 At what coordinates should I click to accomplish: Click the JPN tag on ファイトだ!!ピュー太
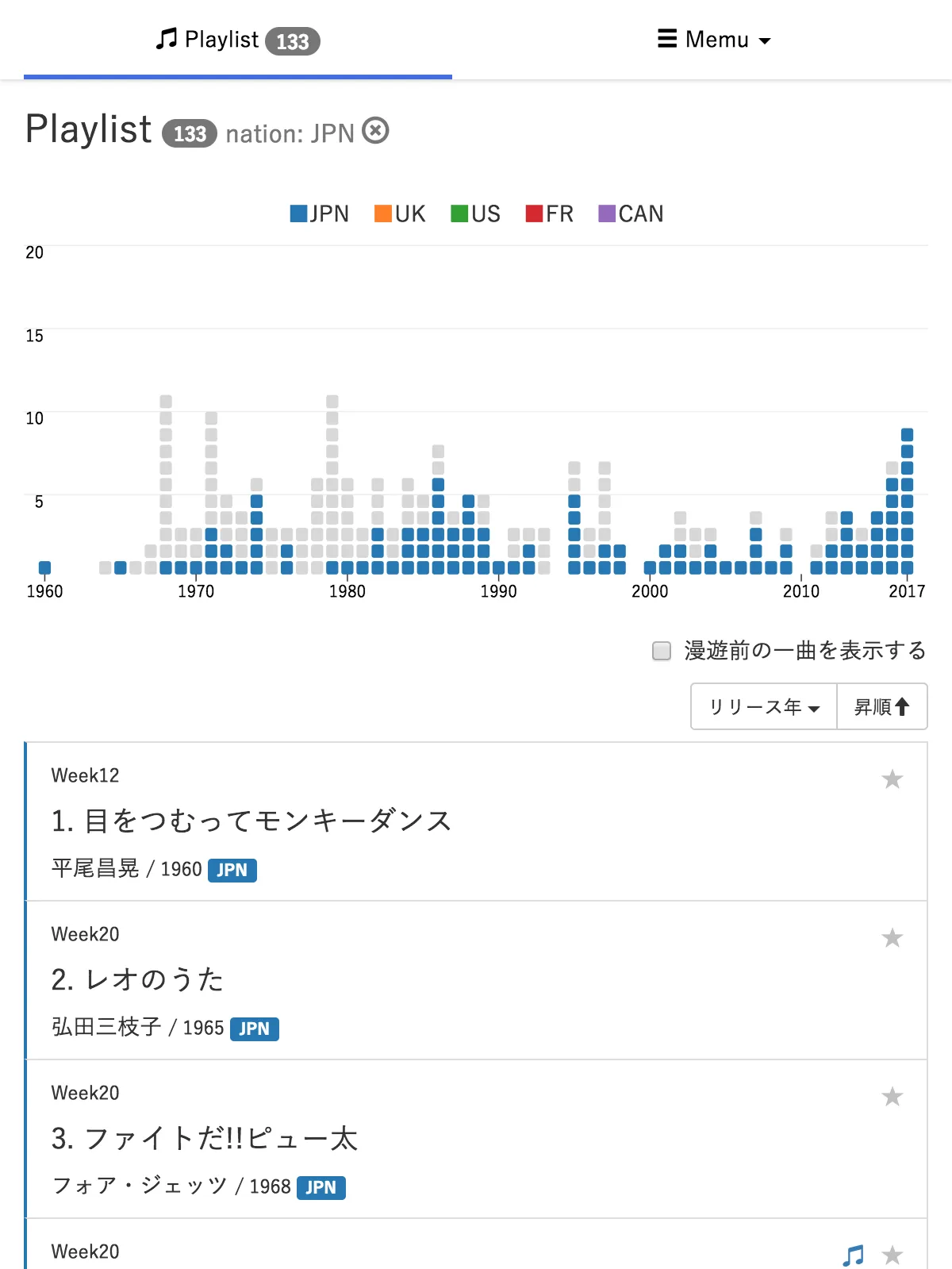coord(321,1187)
